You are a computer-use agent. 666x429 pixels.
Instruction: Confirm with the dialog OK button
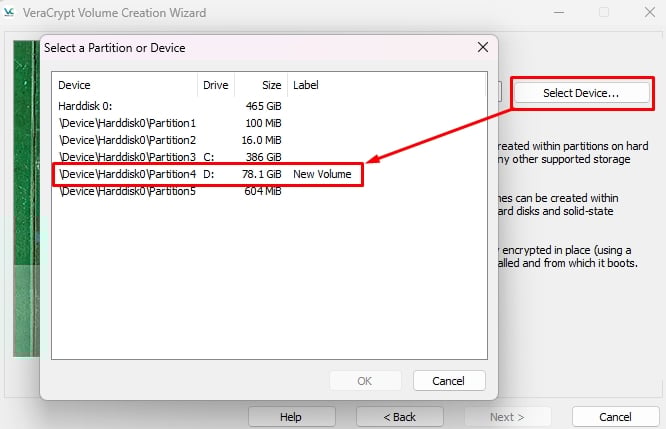point(365,381)
